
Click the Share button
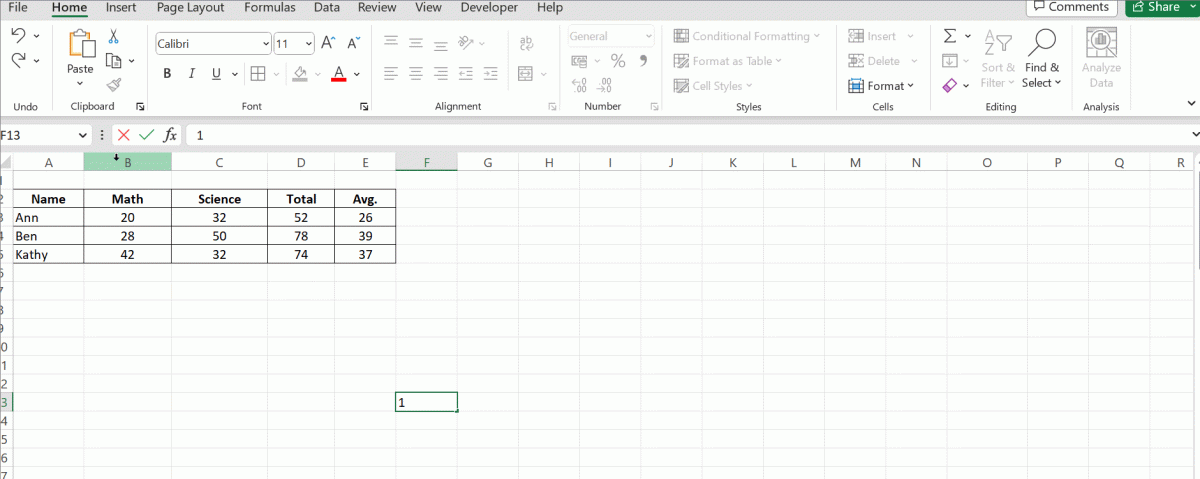[1162, 8]
